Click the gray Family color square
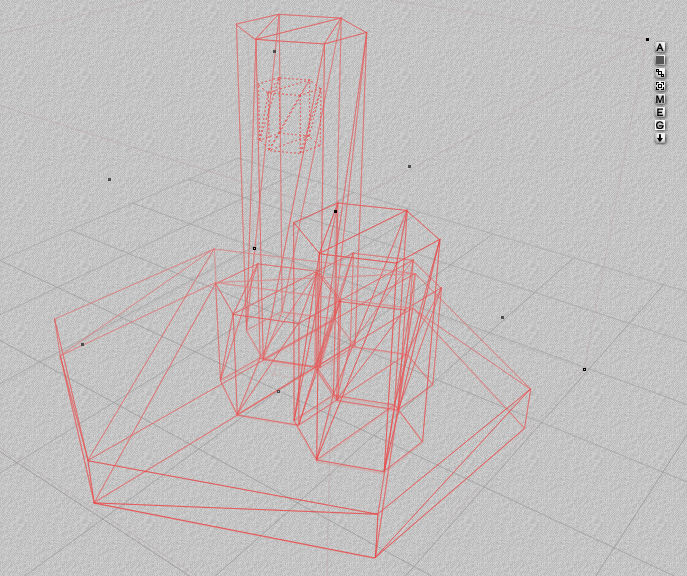Image resolution: width=687 pixels, height=576 pixels. [x=660, y=60]
